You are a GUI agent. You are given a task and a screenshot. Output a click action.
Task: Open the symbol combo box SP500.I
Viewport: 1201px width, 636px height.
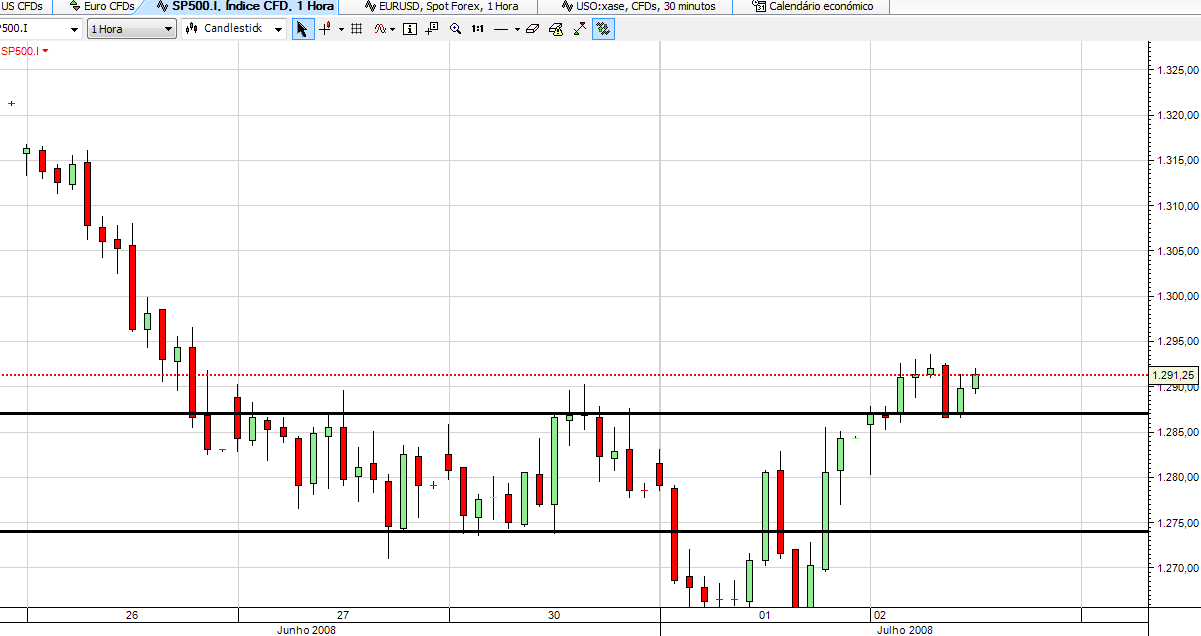tap(41, 29)
